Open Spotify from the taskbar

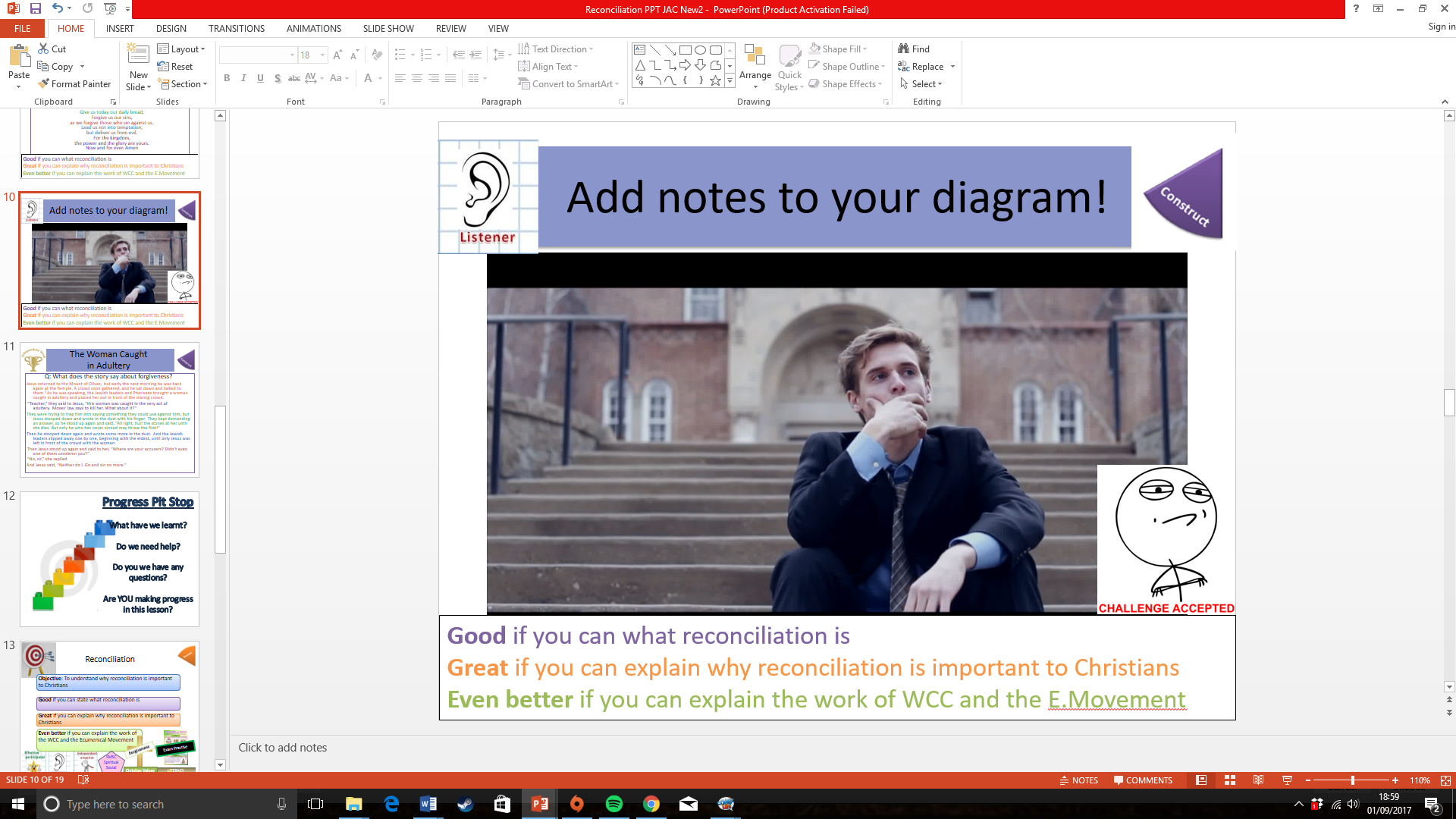pyautogui.click(x=614, y=804)
